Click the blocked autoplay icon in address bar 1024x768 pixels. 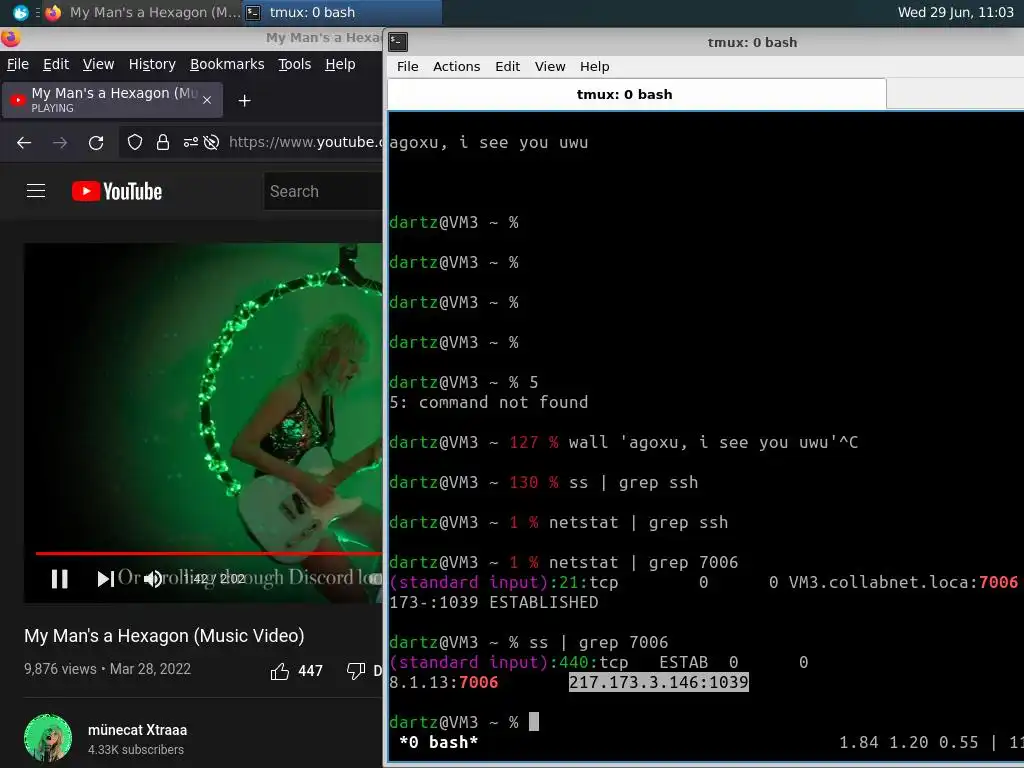[x=211, y=142]
